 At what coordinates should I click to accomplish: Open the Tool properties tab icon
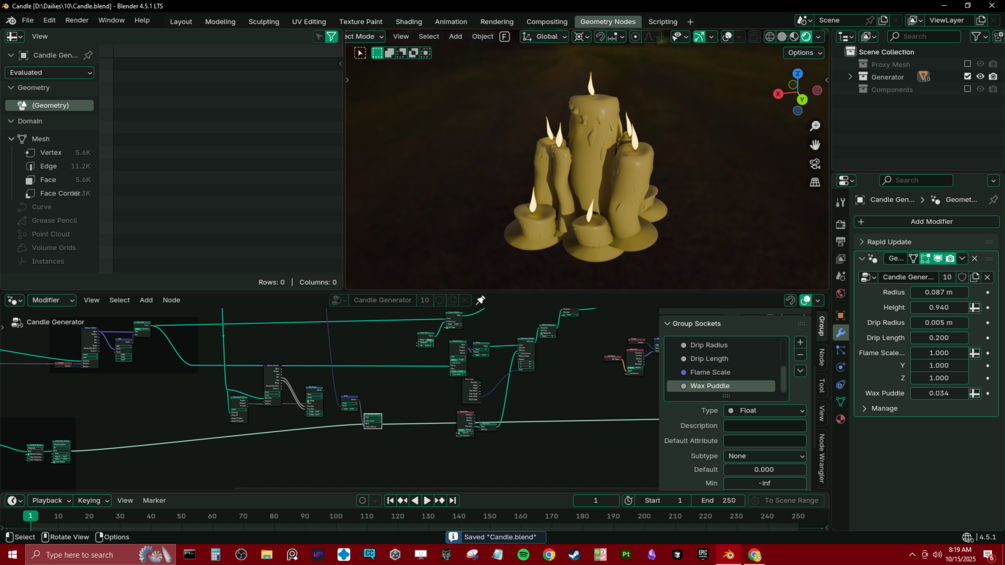click(x=840, y=202)
